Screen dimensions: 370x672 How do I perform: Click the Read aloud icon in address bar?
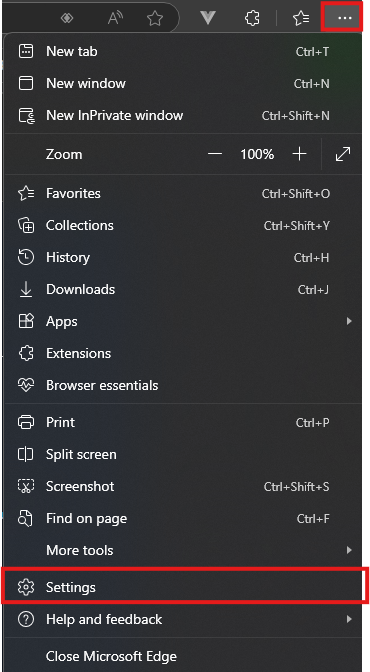115,18
